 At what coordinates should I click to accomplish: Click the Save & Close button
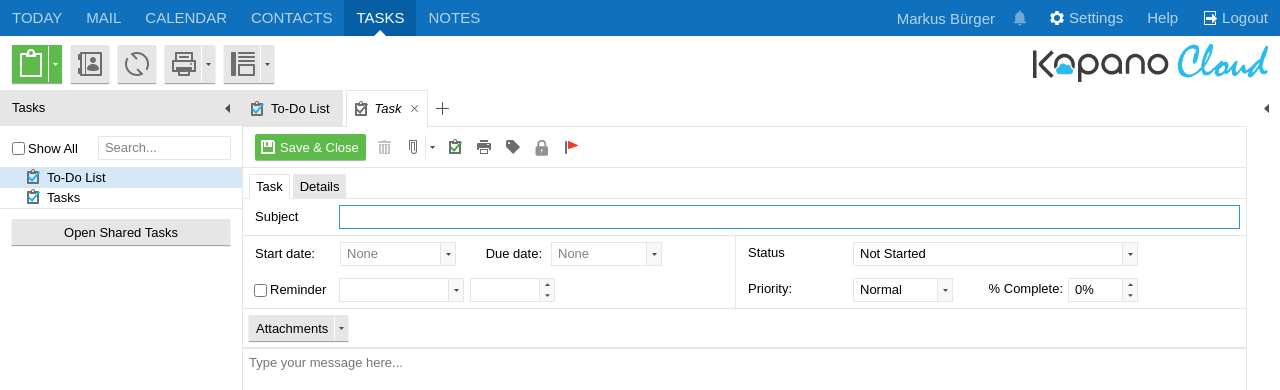310,147
